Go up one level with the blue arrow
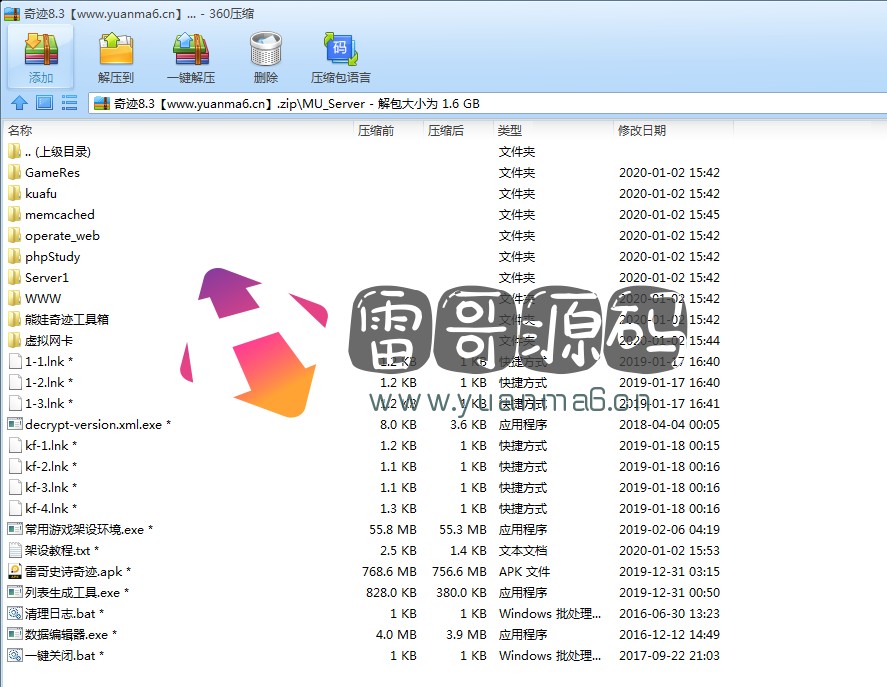Image resolution: width=887 pixels, height=687 pixels. pyautogui.click(x=19, y=103)
